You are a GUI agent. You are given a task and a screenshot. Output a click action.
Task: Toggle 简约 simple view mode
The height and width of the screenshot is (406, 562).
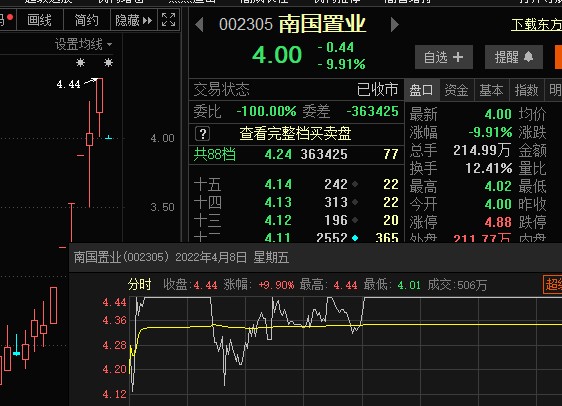(x=86, y=20)
